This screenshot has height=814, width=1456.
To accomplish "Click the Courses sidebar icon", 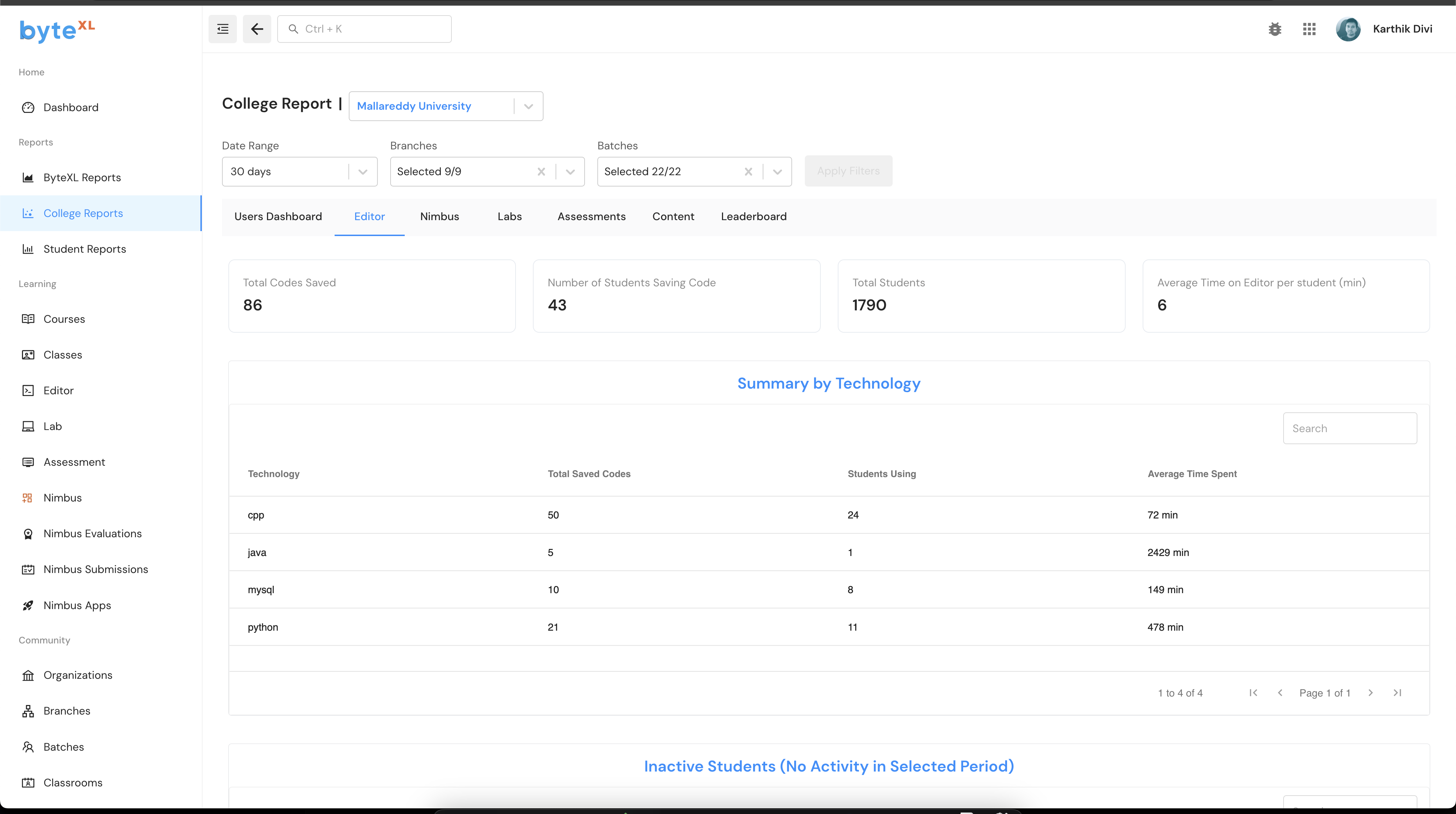I will [x=28, y=319].
